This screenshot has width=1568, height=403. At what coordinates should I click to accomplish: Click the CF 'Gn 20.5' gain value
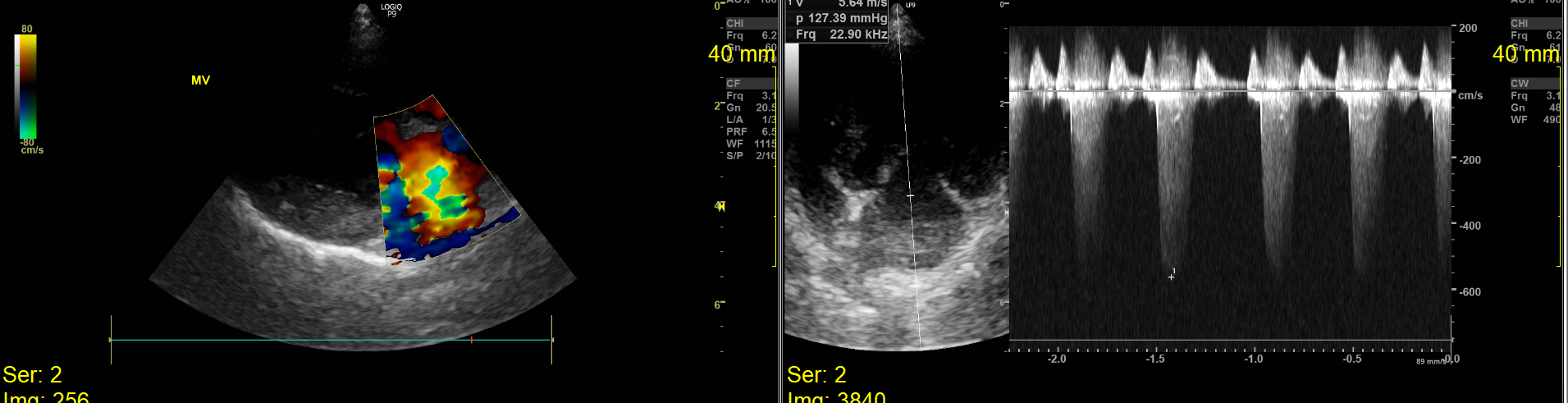[751, 108]
